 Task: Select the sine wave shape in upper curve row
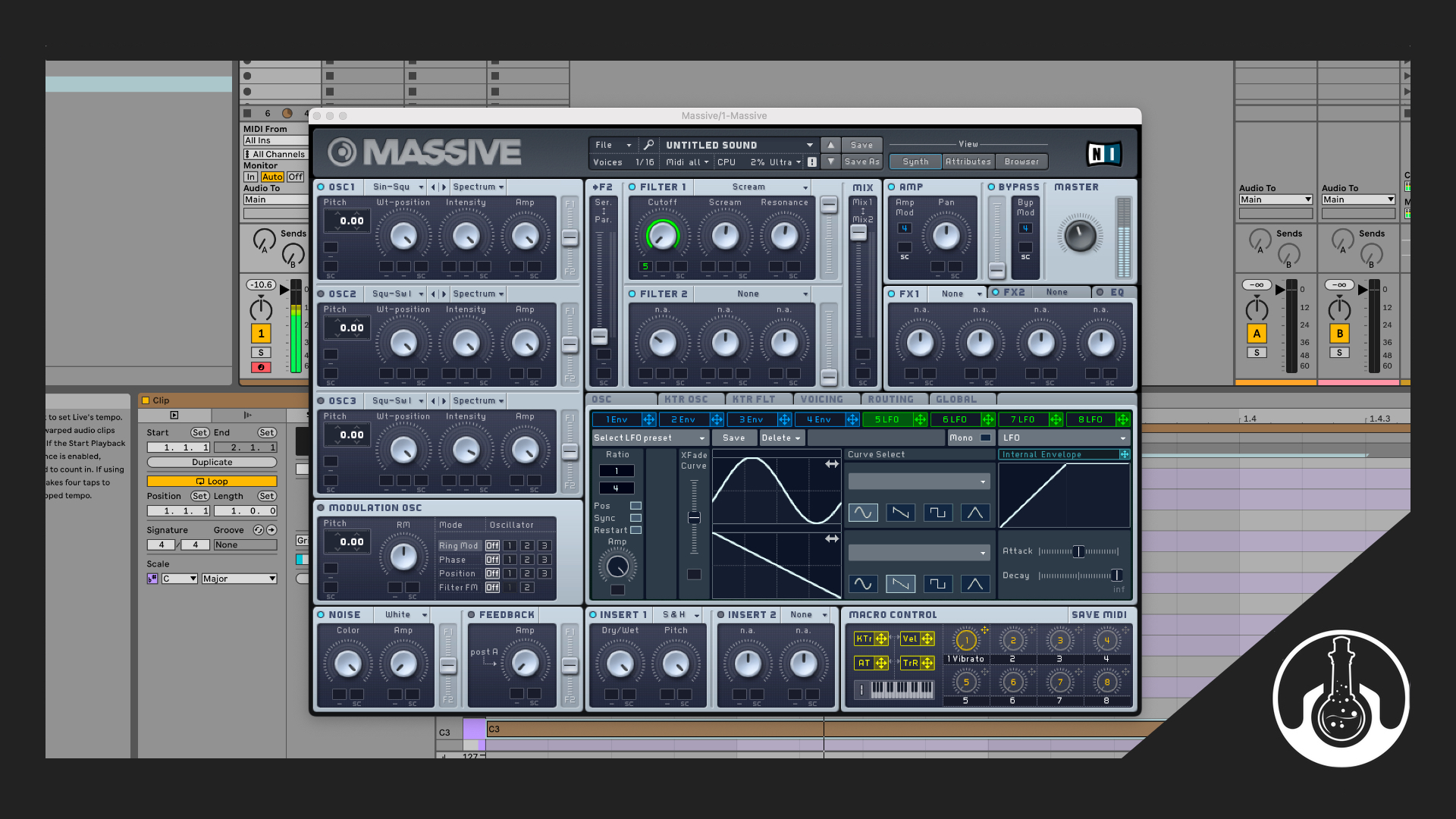[863, 513]
